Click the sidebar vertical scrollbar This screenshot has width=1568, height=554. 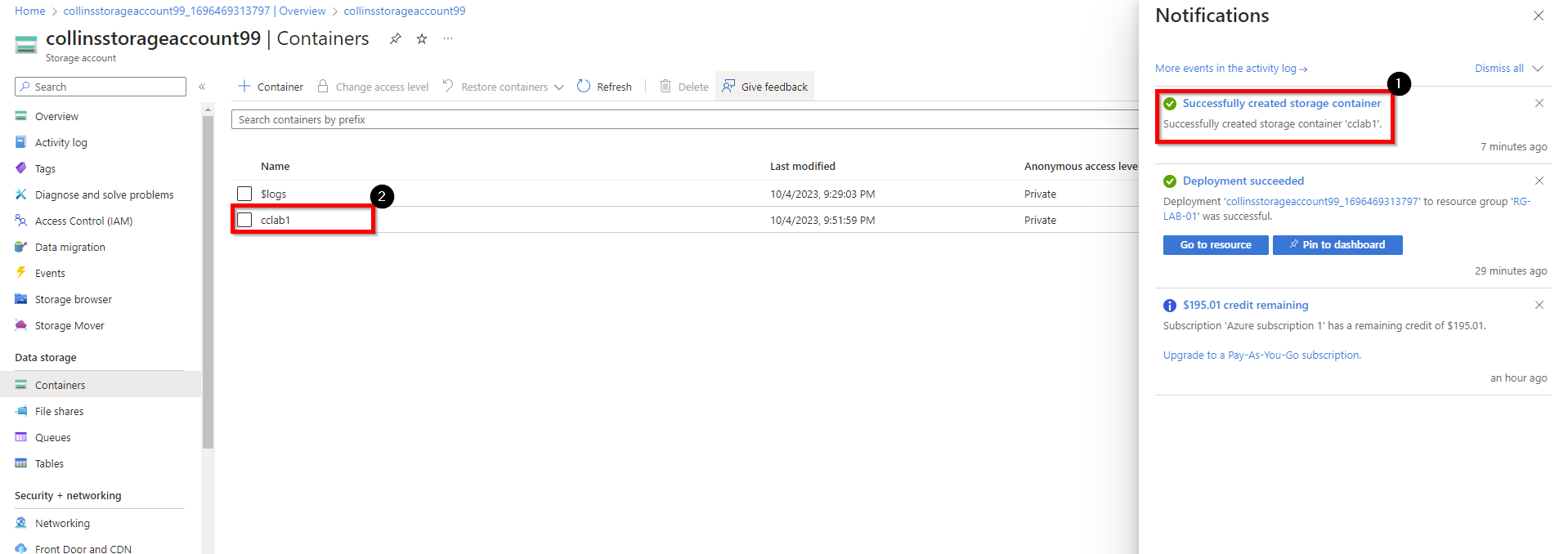coord(208,282)
